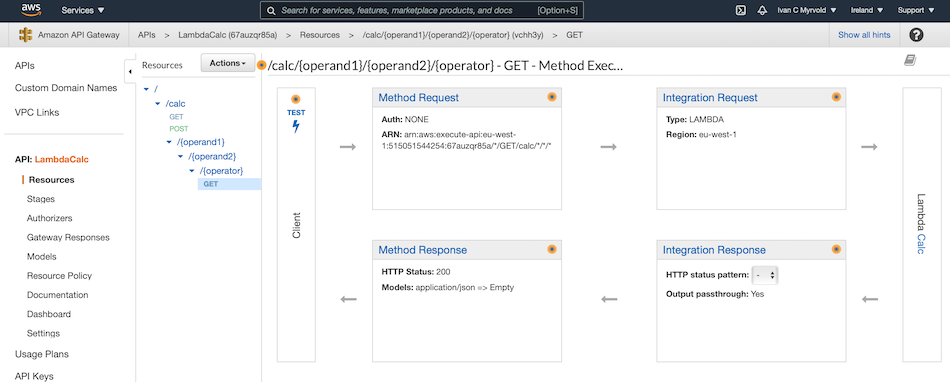Image resolution: width=950 pixels, height=382 pixels.
Task: Collapse the /{operand1} resource triangle
Action: 169,142
